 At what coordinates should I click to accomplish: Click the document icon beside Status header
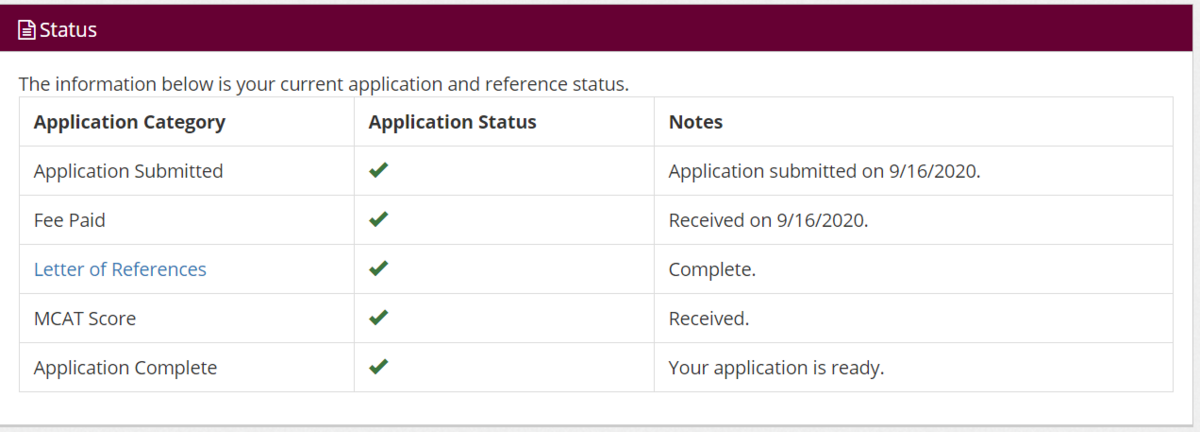(x=28, y=30)
